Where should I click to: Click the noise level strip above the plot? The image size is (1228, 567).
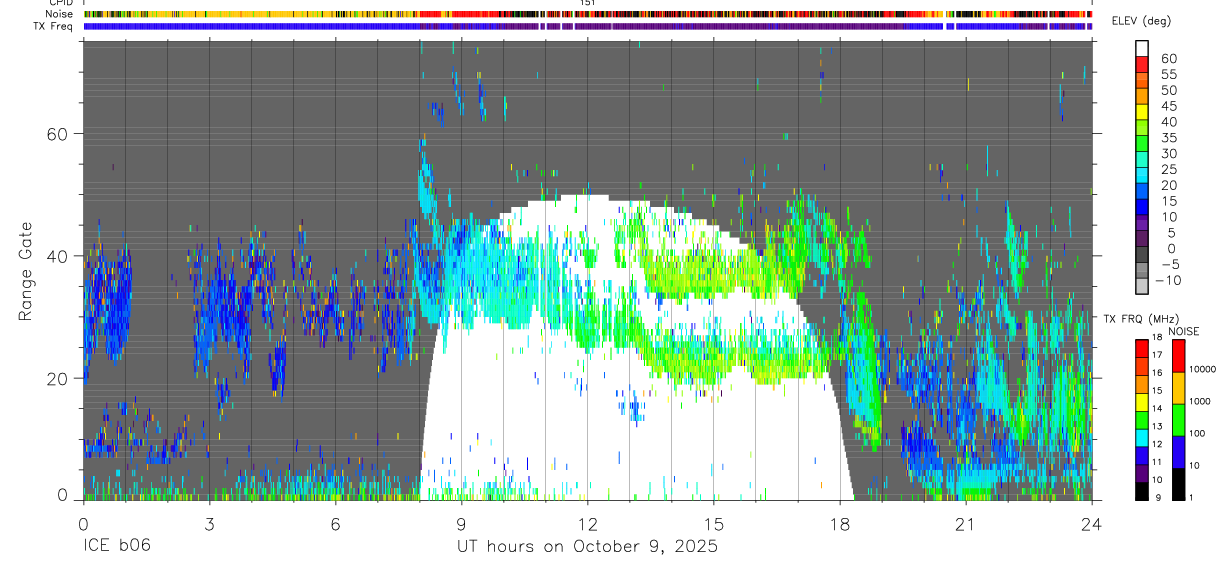click(587, 14)
